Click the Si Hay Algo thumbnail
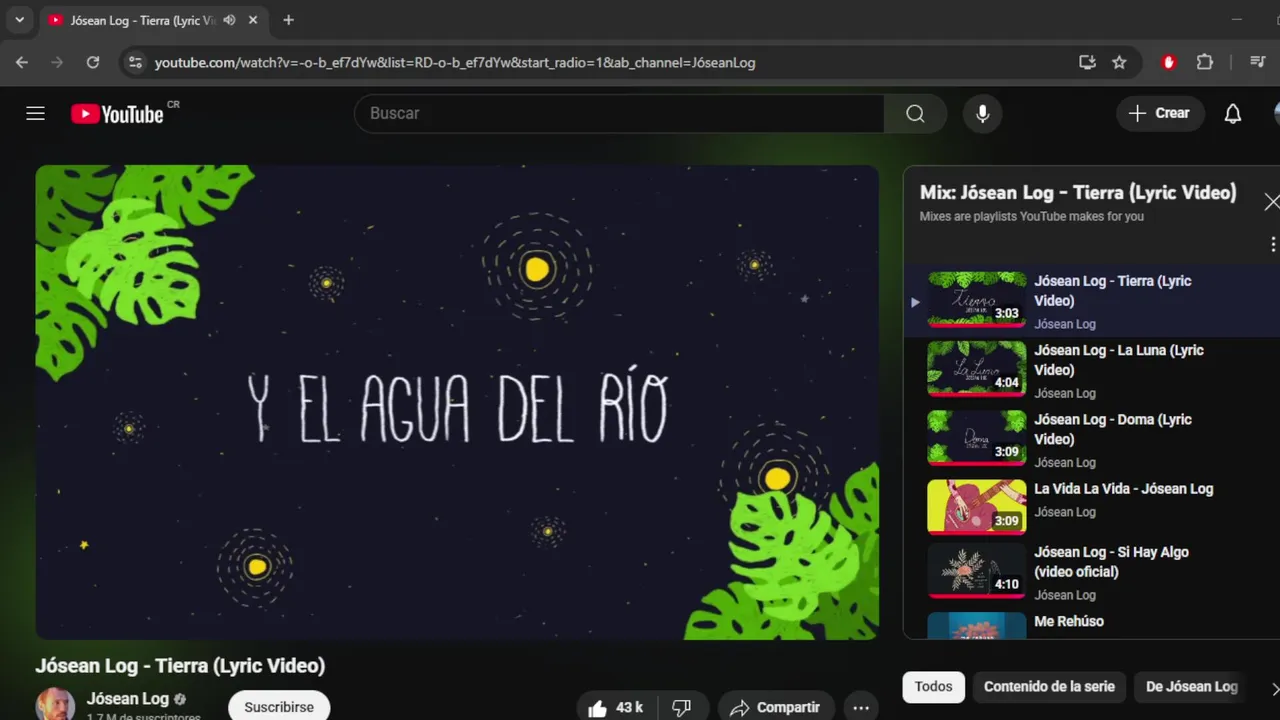 click(977, 570)
